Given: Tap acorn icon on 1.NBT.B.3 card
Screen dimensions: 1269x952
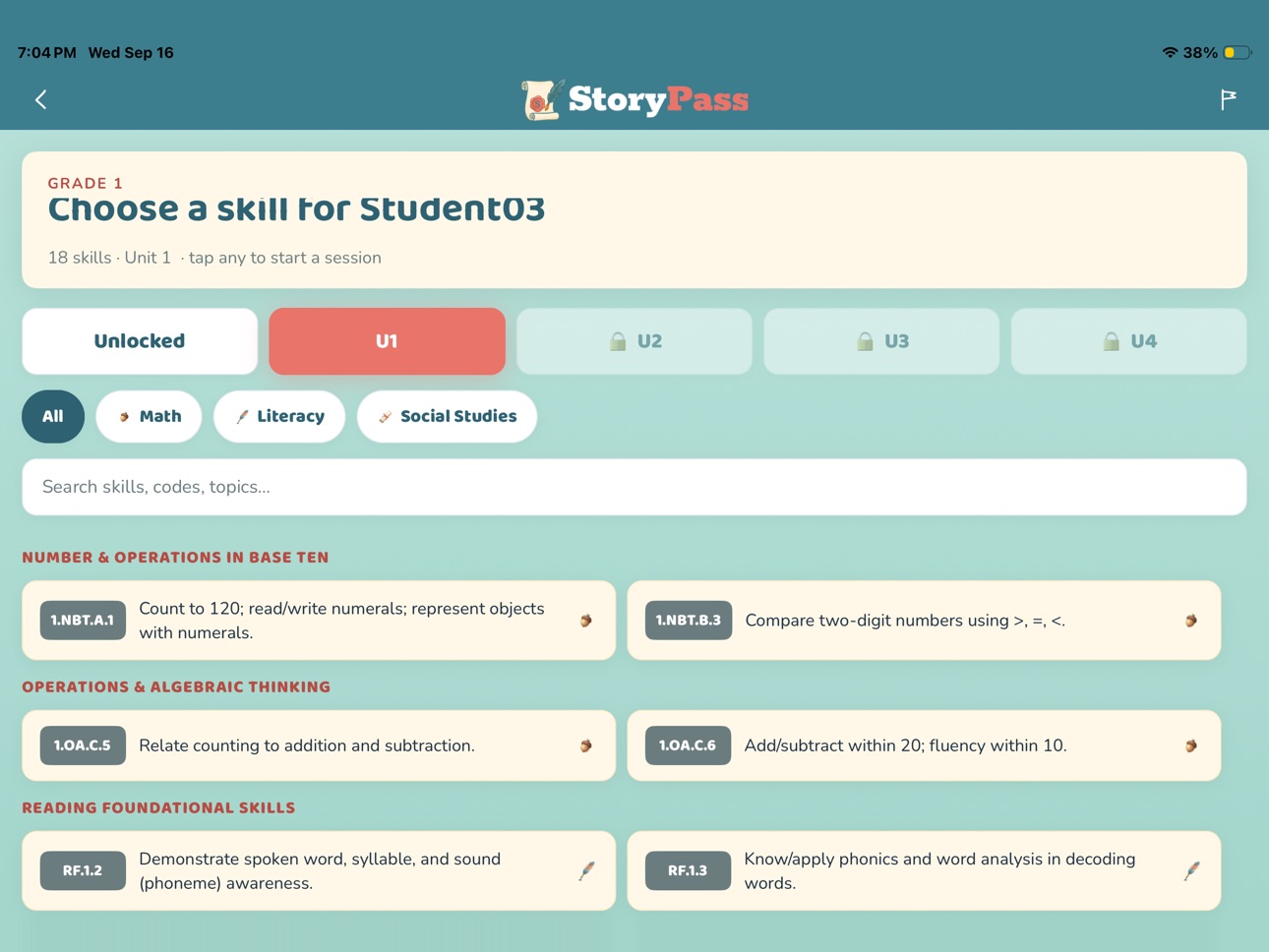Looking at the screenshot, I should (x=1191, y=621).
